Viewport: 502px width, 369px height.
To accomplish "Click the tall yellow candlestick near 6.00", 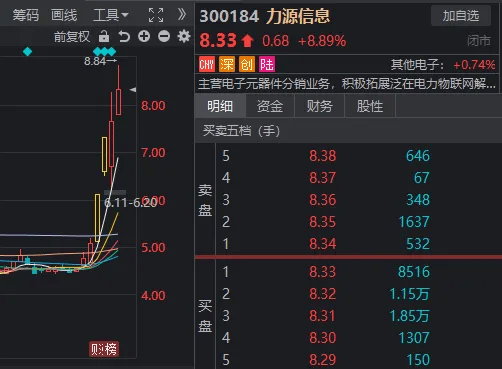I will [97, 218].
